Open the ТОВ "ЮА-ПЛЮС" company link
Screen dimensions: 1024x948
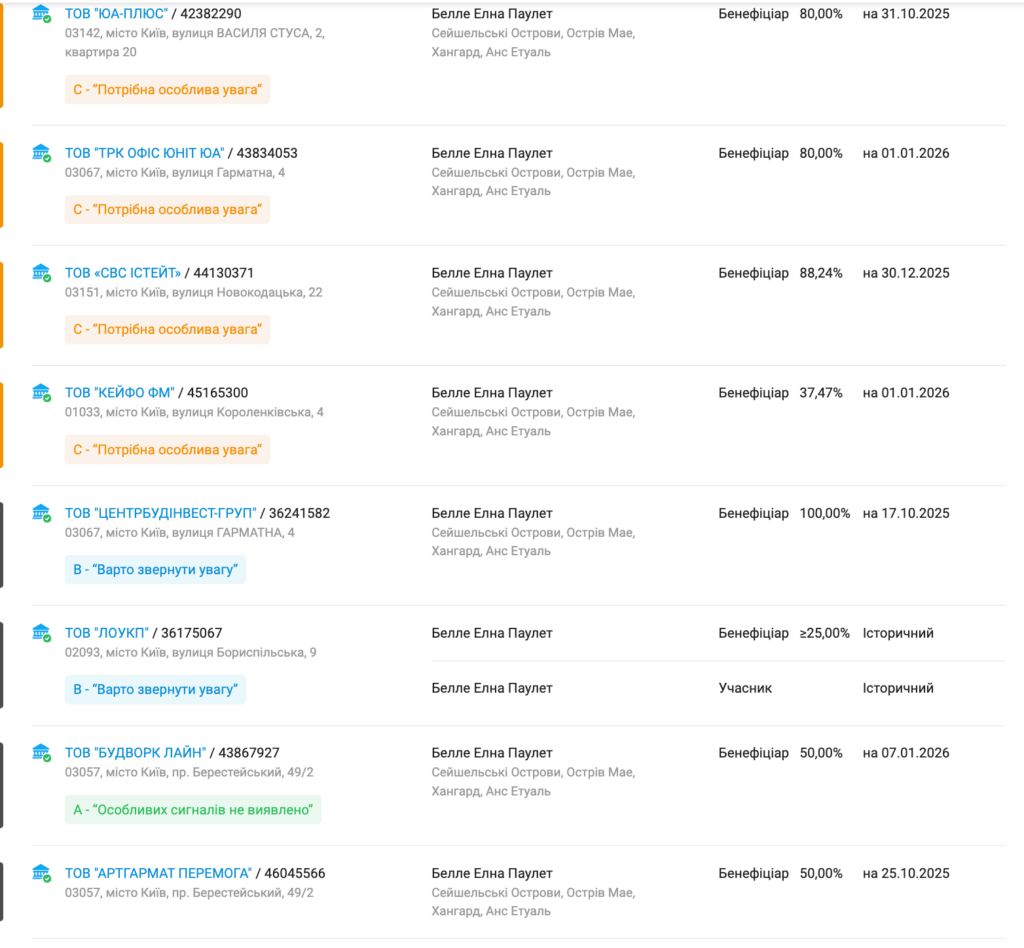tap(116, 14)
